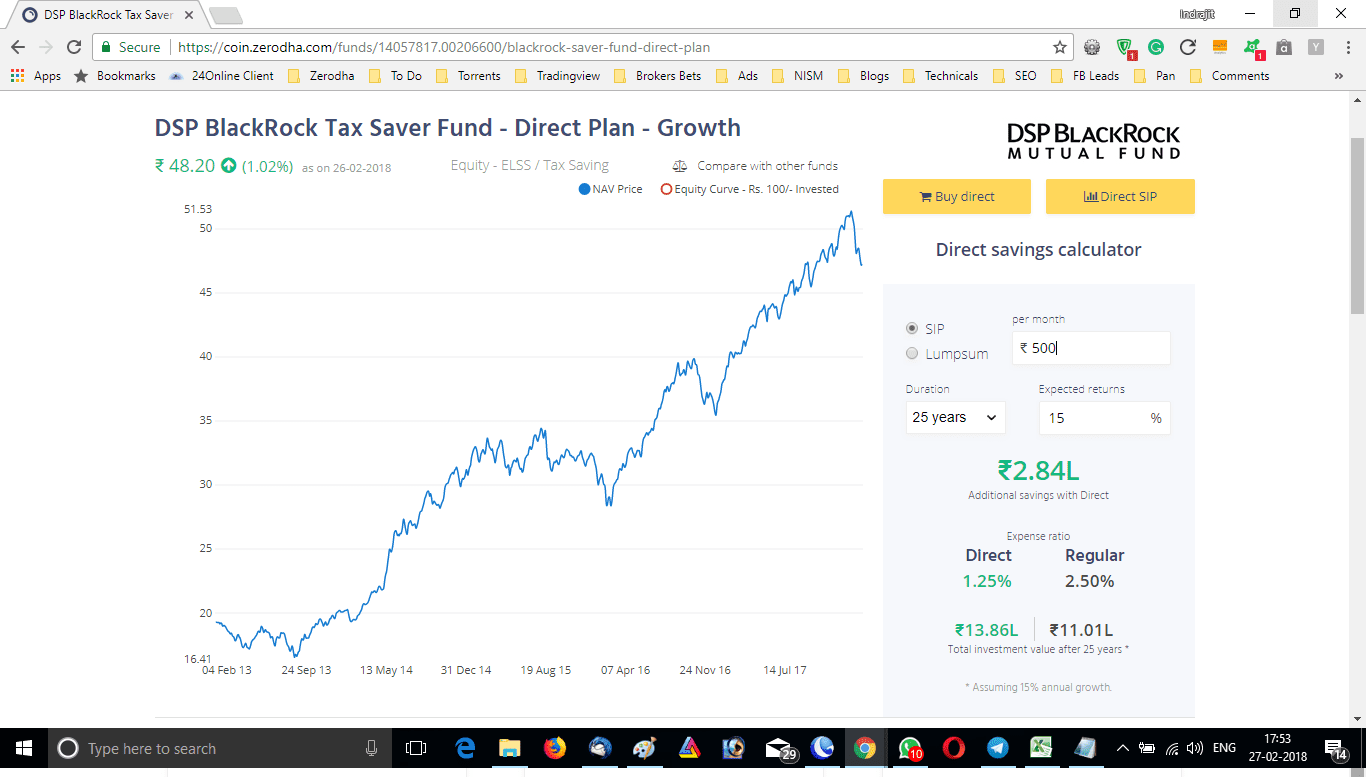Image resolution: width=1366 pixels, height=777 pixels.
Task: Open File Explorer from the taskbar
Action: [509, 748]
